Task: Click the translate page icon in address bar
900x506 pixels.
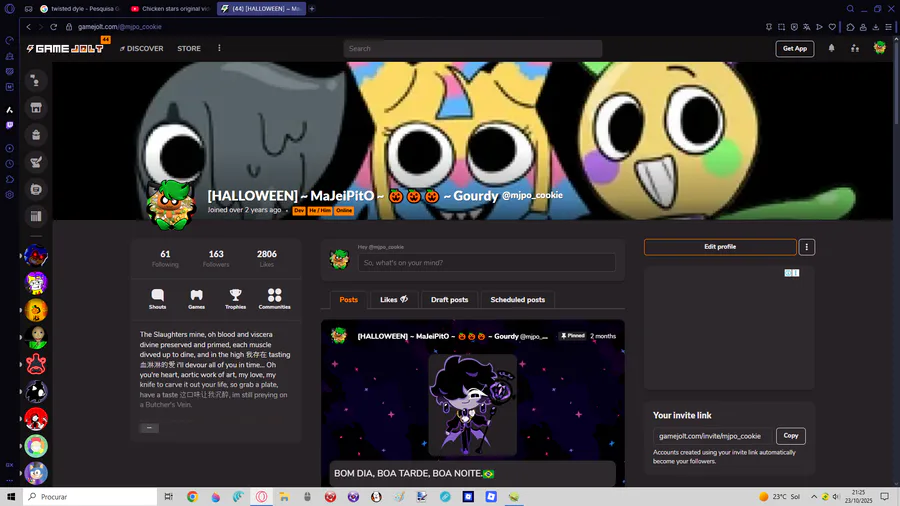Action: click(x=806, y=27)
